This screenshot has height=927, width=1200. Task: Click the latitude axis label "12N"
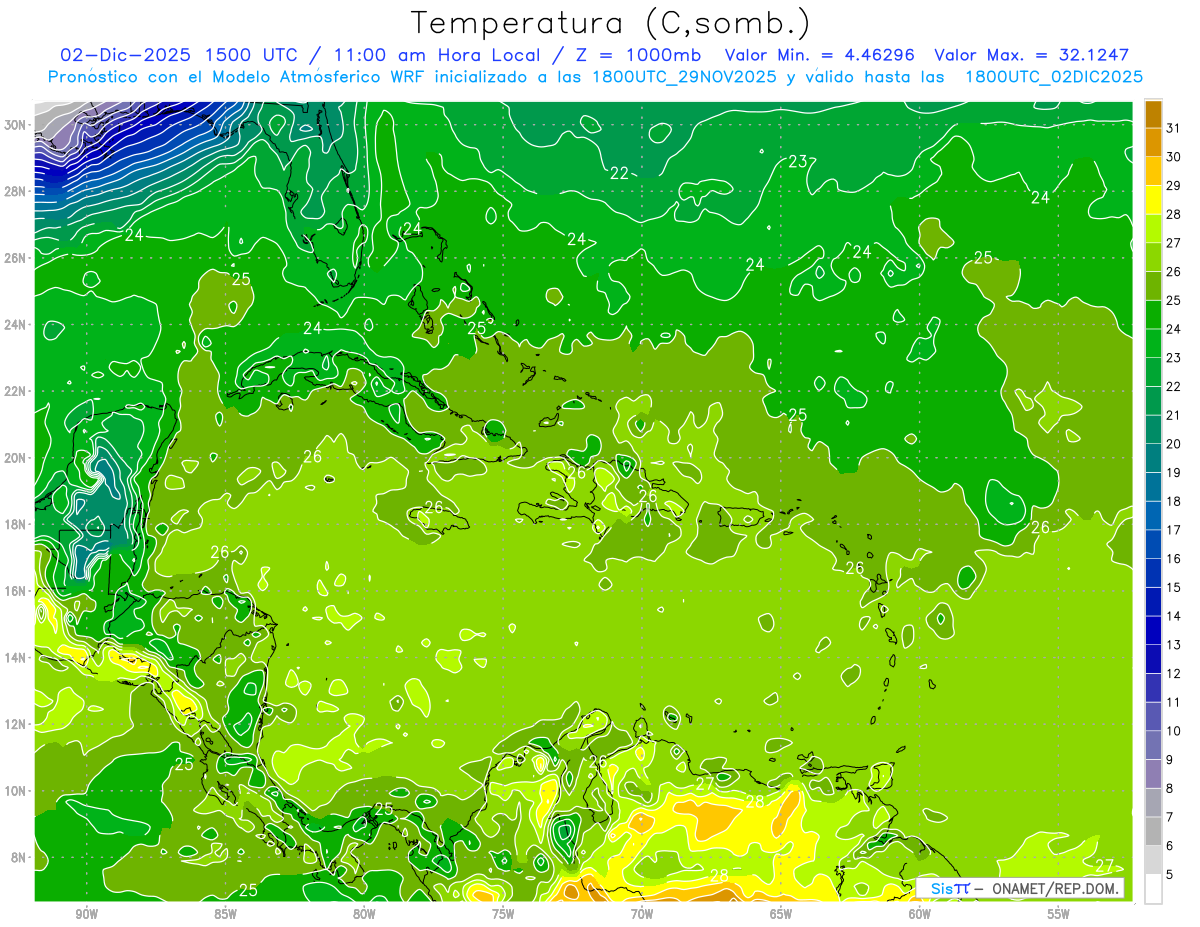(x=17, y=724)
